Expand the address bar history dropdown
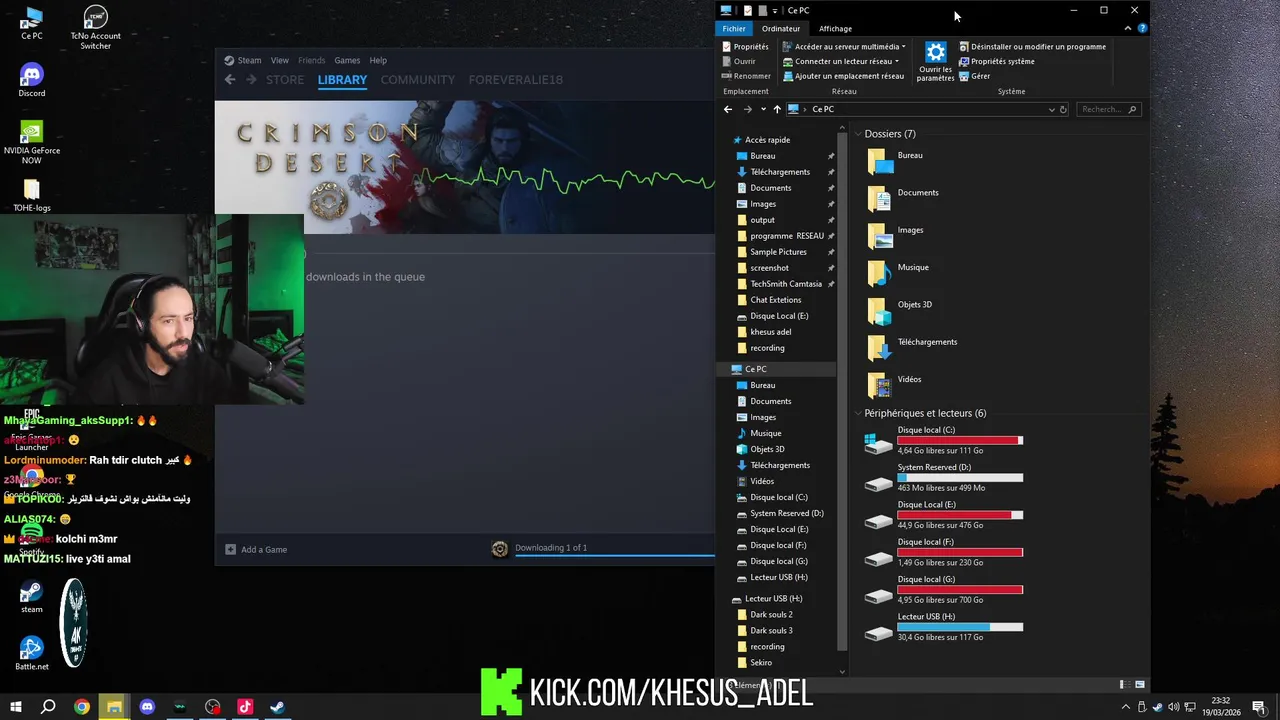The height and width of the screenshot is (720, 1280). (x=1051, y=109)
